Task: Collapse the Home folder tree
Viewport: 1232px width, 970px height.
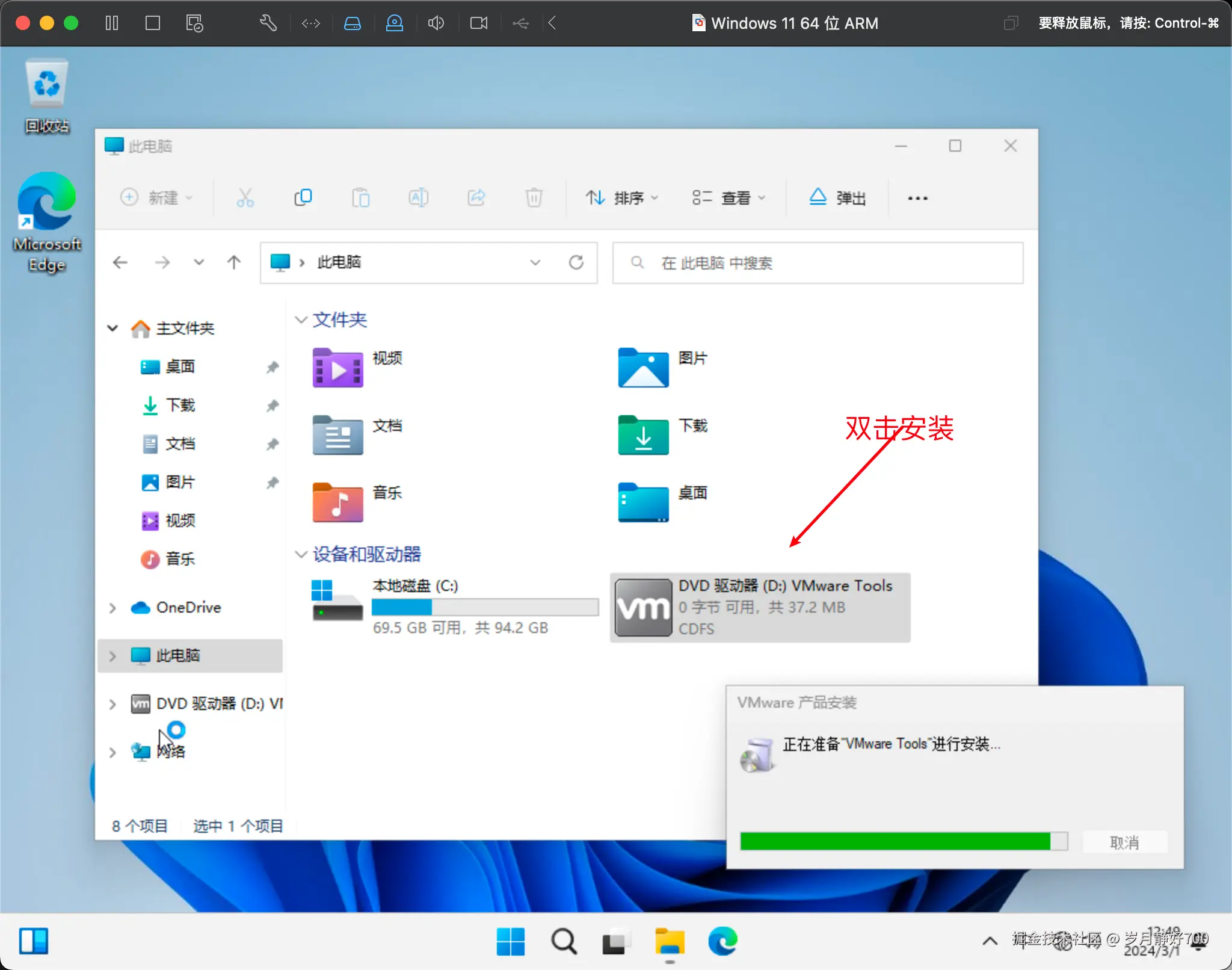Action: point(112,328)
